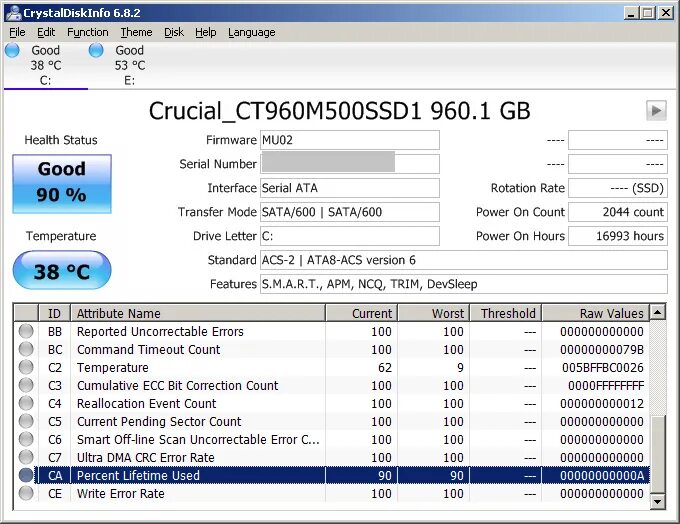Screen dimensions: 680x524
Task: Select raw value 005BFFBC0026
Action: [x=603, y=367]
